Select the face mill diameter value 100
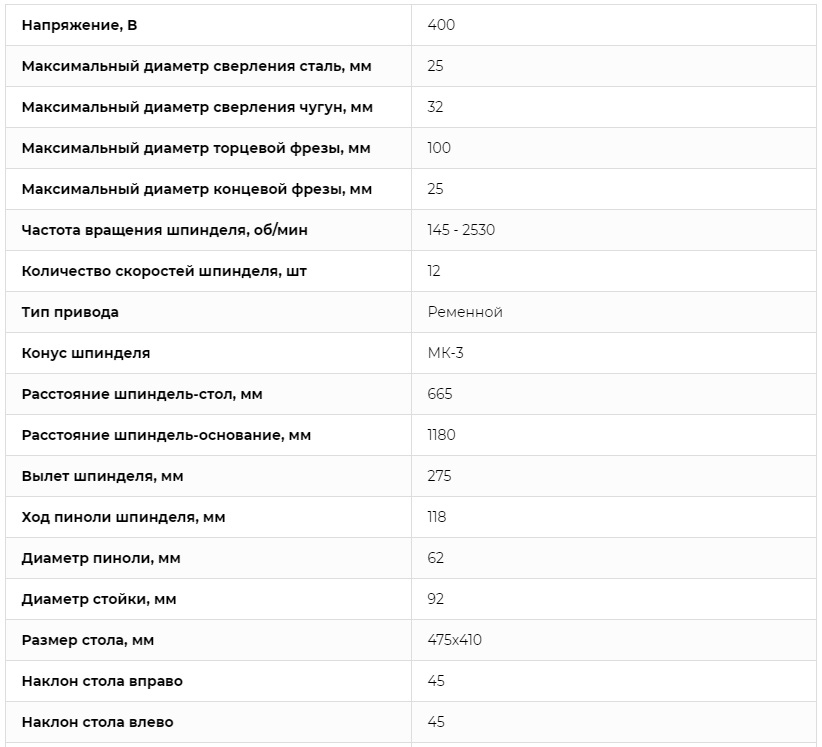The image size is (822, 747). [x=439, y=148]
